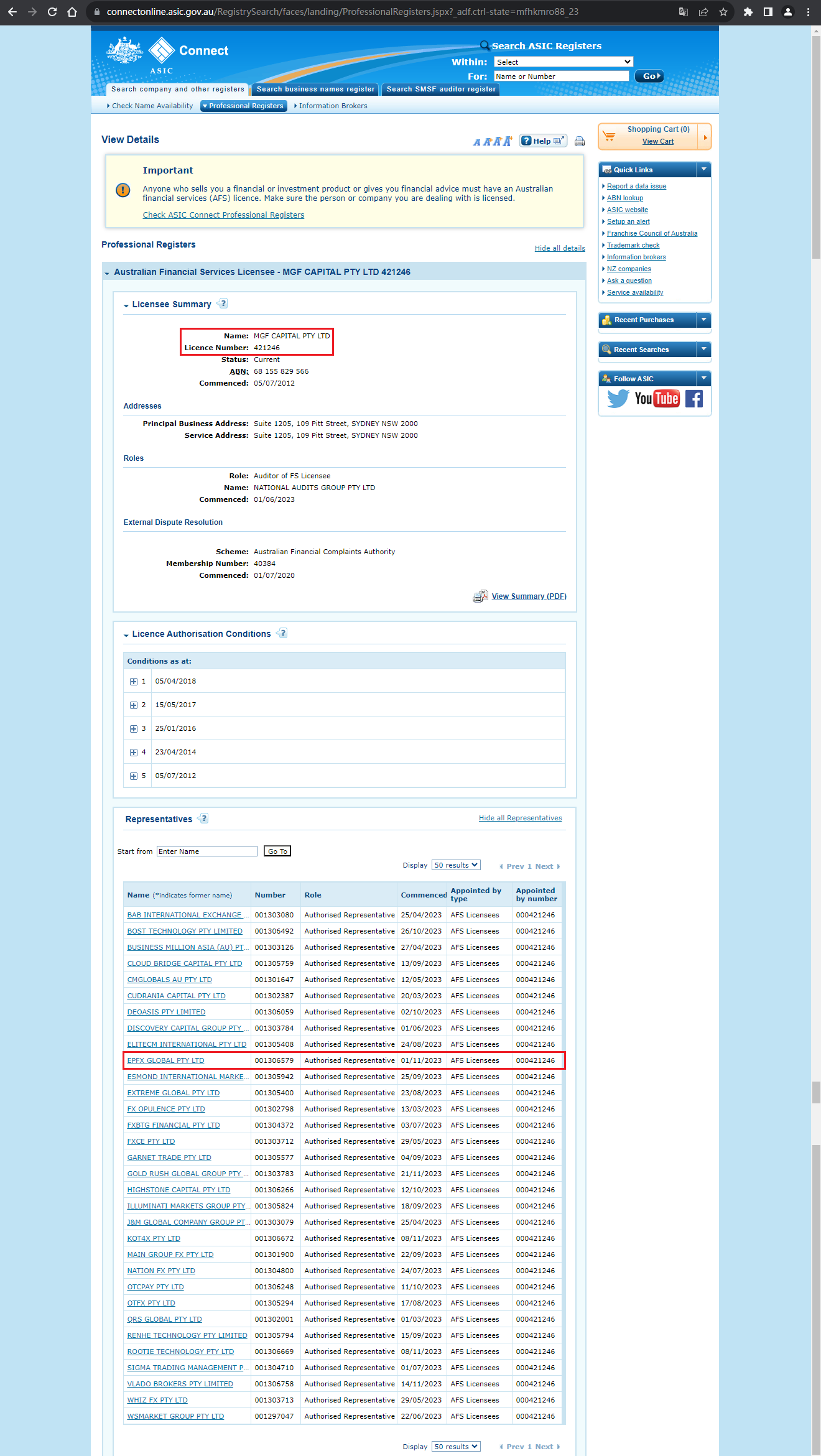Image resolution: width=821 pixels, height=1456 pixels.
Task: Open the Within search dropdown
Action: [x=564, y=62]
